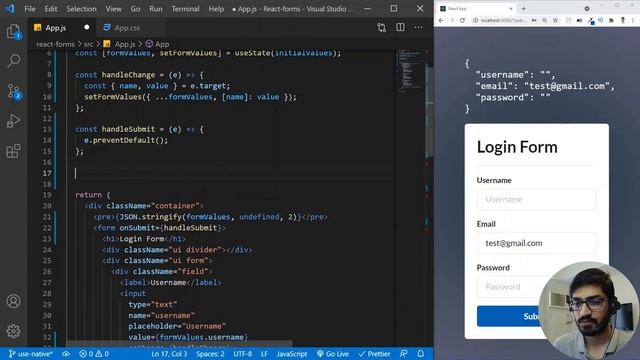Screen dimensions: 640x360
Task: Change encoding via UTF-8 status item
Action: [x=243, y=354]
